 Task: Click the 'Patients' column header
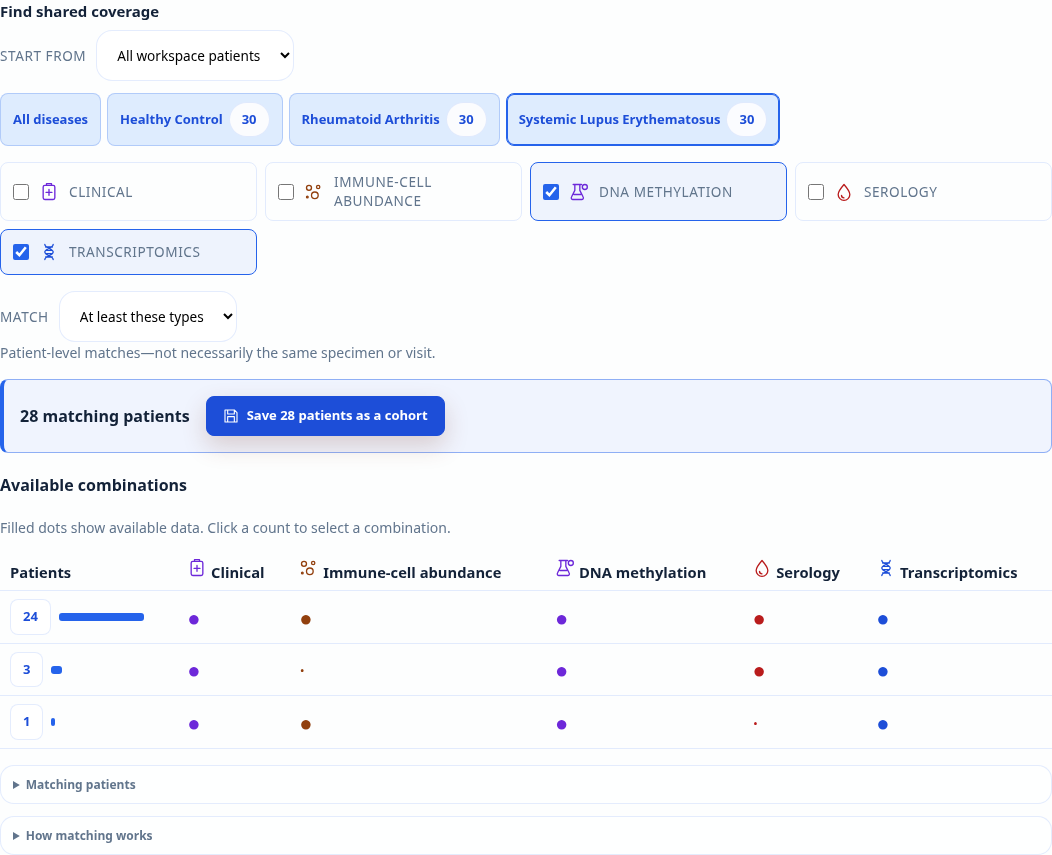click(40, 572)
